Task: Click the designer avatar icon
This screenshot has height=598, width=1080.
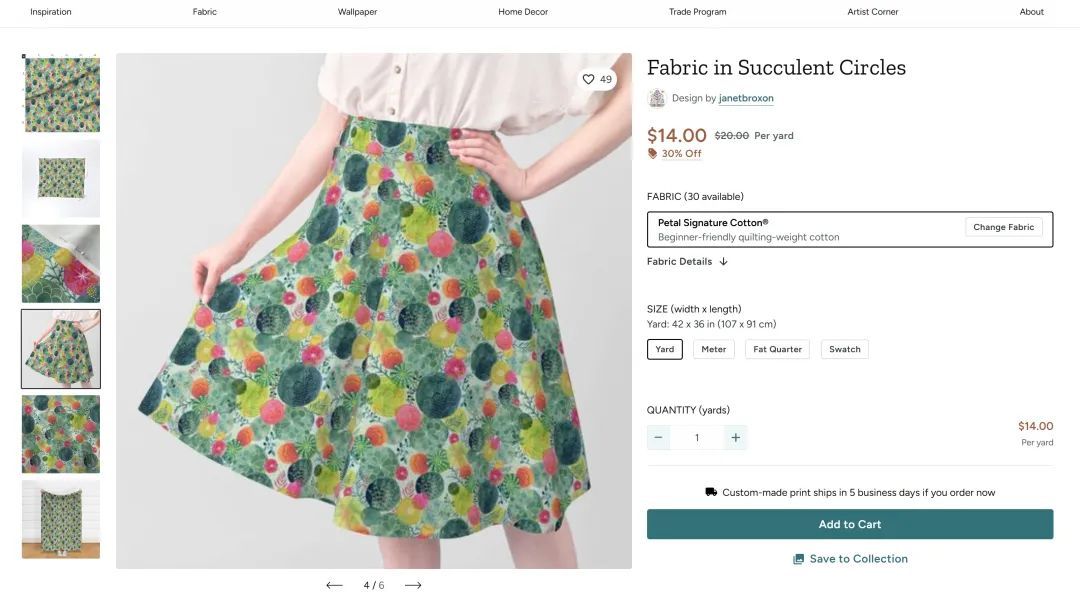Action: pos(657,98)
